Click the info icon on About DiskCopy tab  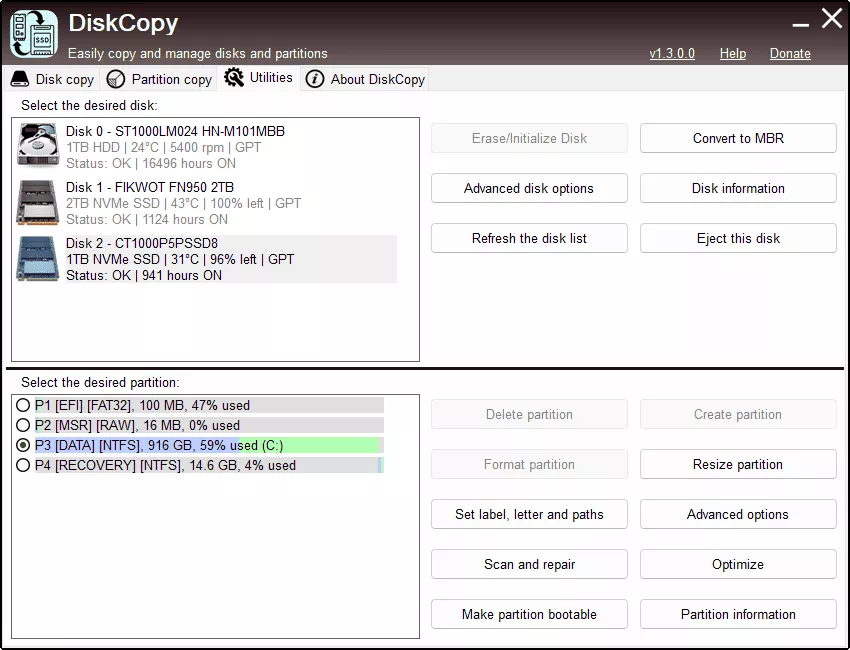coord(317,77)
